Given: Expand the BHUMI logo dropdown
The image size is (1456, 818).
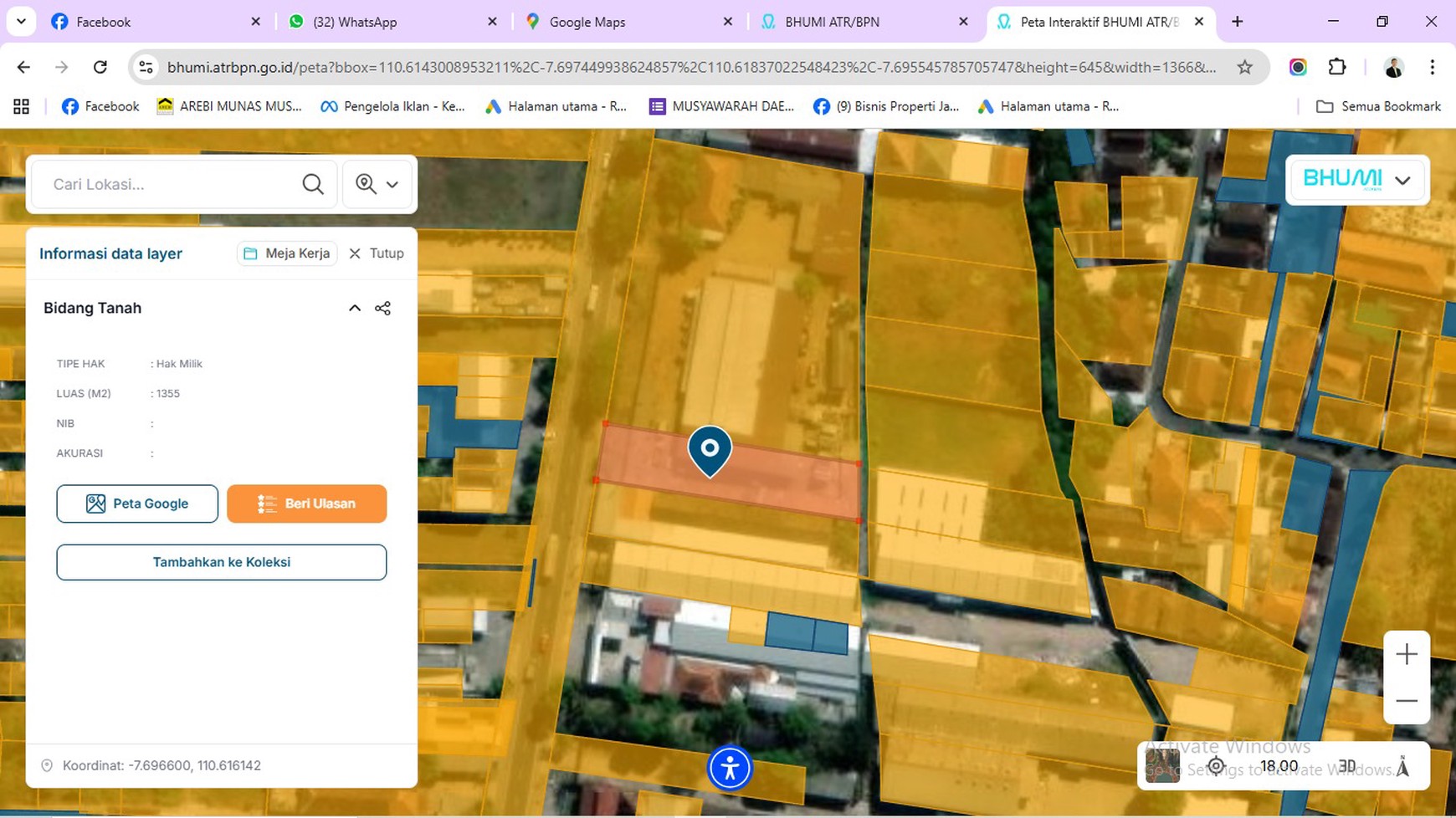Looking at the screenshot, I should 1357,179.
